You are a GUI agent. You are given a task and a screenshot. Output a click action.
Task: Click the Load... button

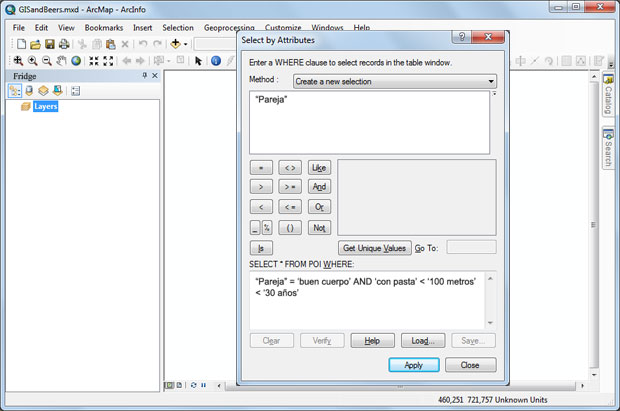(x=423, y=341)
